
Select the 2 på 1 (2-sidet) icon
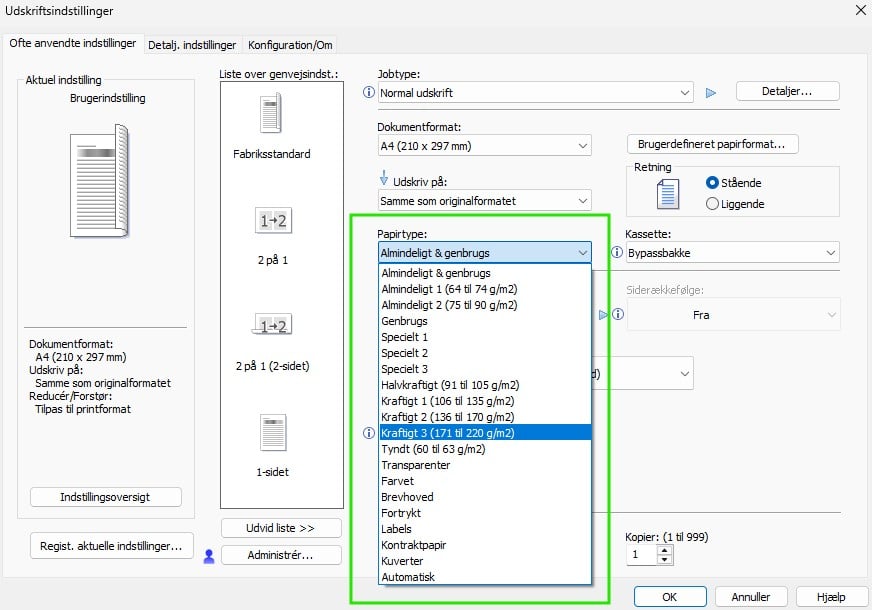point(273,326)
